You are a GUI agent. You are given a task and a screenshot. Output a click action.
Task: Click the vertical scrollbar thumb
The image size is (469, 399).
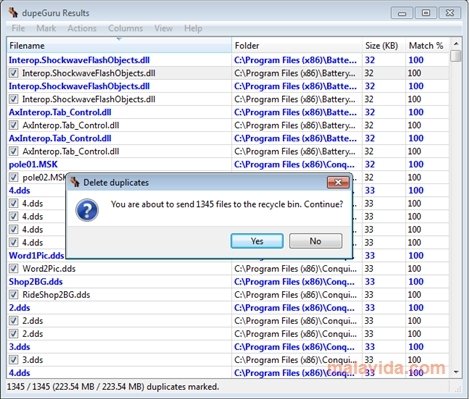pyautogui.click(x=456, y=56)
